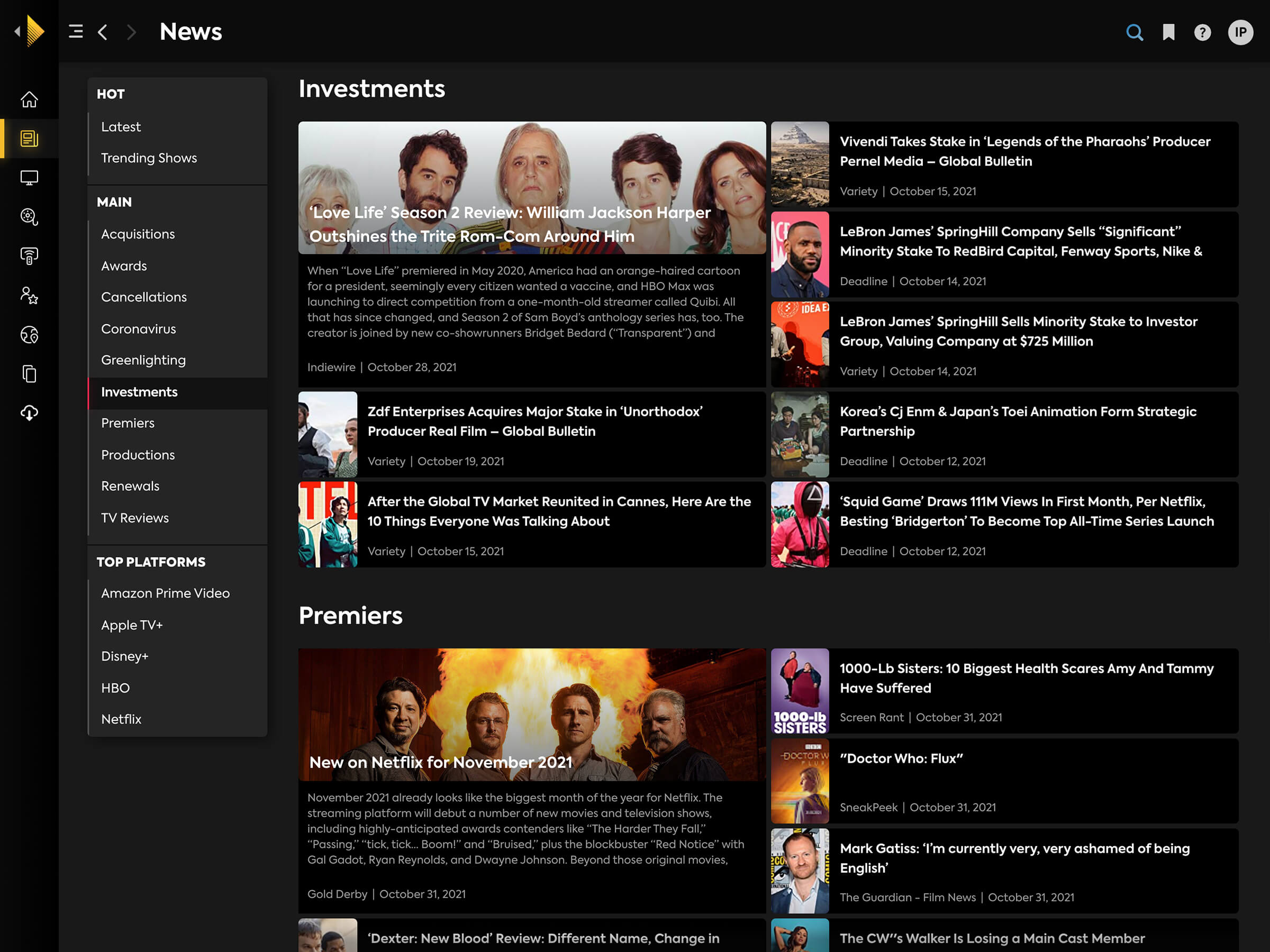Open the TV monitor icon in sidebar
Viewport: 1270px width, 952px height.
point(29,178)
